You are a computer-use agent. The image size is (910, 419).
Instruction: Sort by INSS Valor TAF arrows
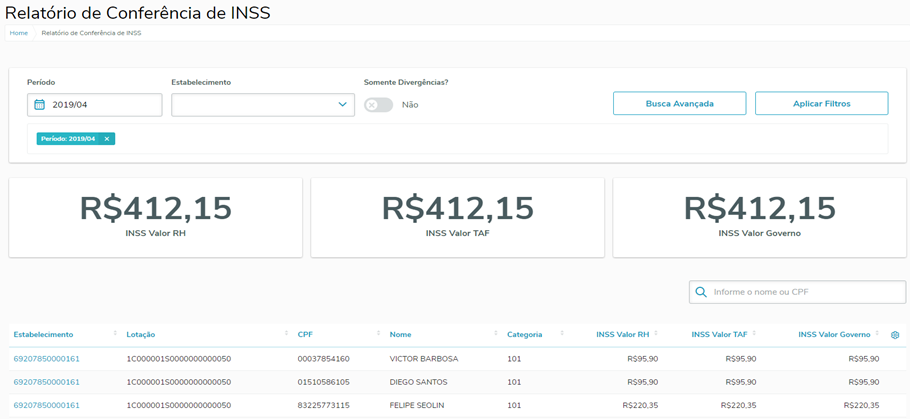pyautogui.click(x=754, y=334)
